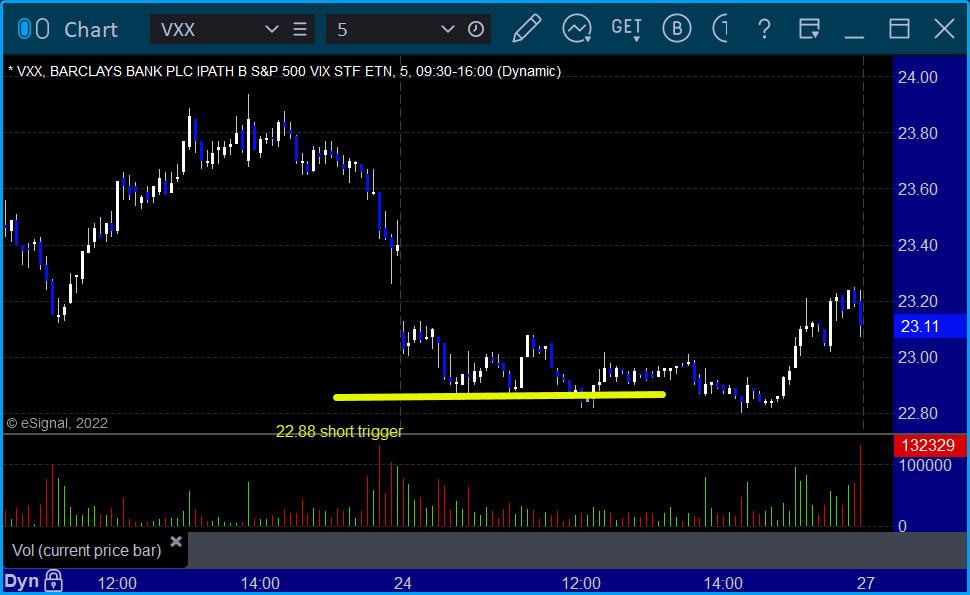This screenshot has height=595, width=970.
Task: Click the 27 date label on time axis
Action: pos(865,583)
